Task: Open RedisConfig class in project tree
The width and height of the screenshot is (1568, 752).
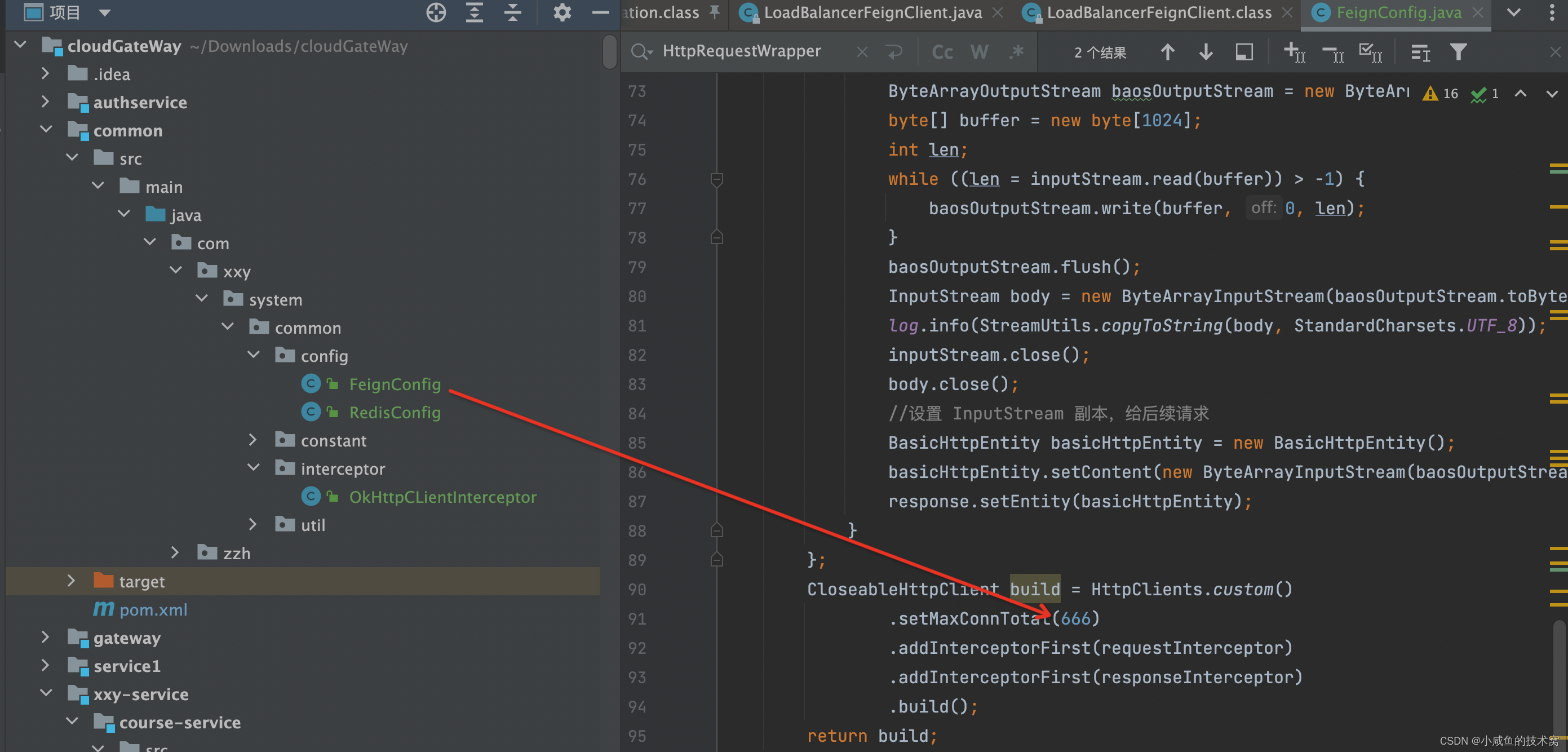Action: point(395,412)
